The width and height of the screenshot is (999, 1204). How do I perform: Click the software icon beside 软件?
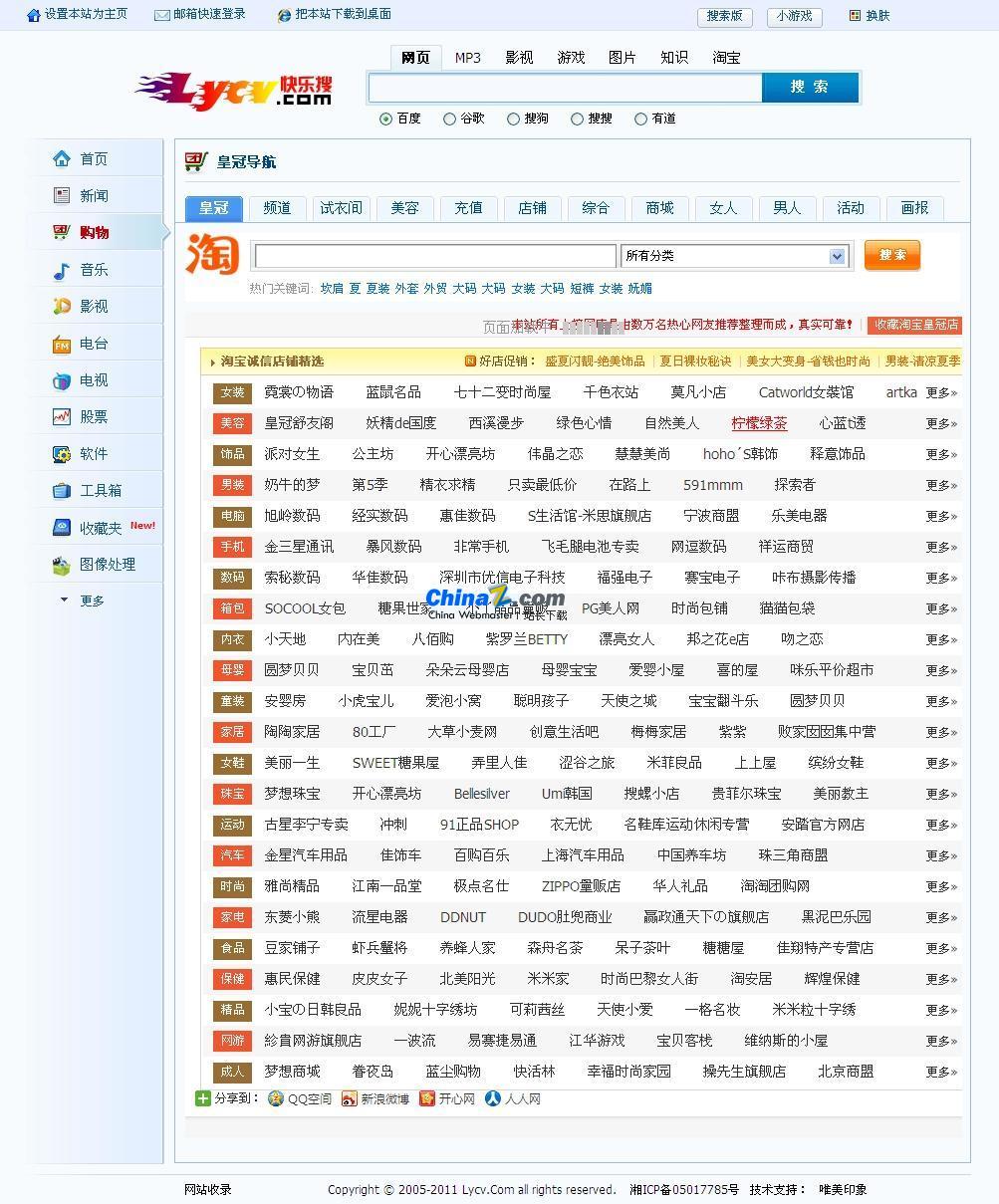tap(62, 453)
